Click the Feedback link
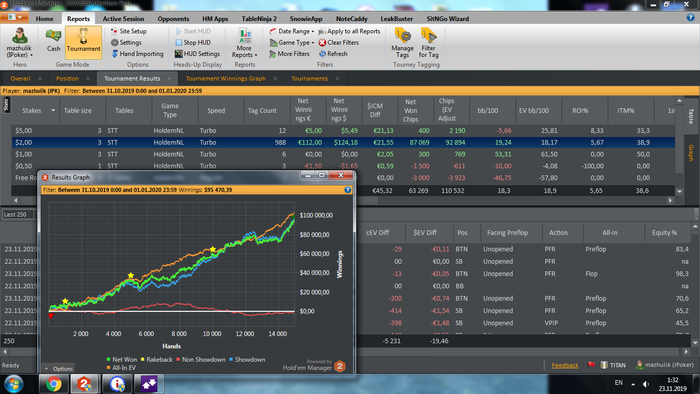The image size is (700, 394). [565, 365]
